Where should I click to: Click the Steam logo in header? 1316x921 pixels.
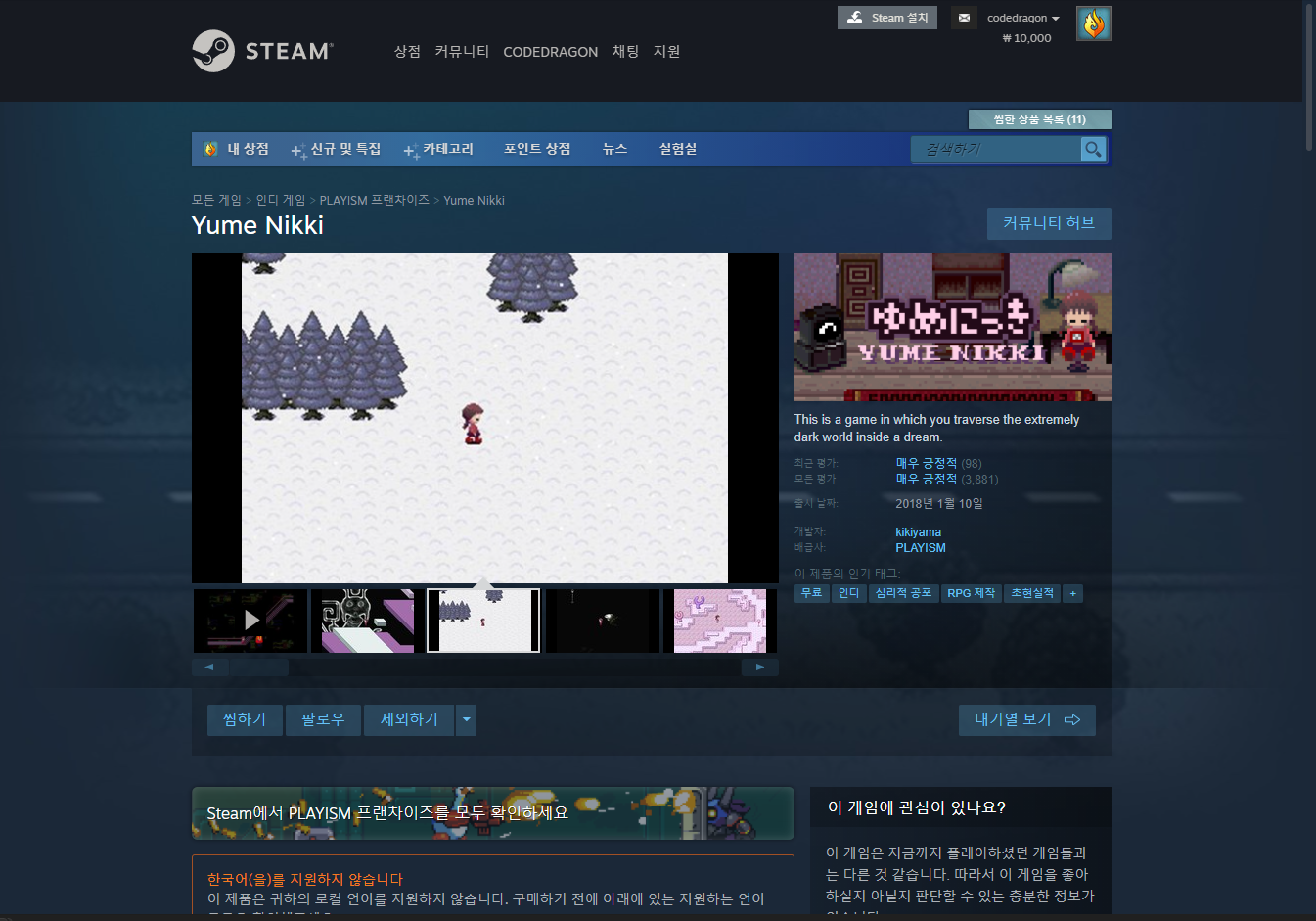(x=262, y=51)
